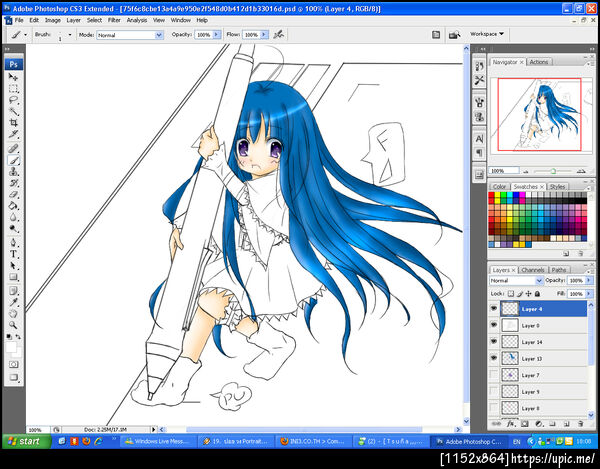Open layer Opacity arrow
Image resolution: width=600 pixels, height=469 pixels.
(589, 281)
